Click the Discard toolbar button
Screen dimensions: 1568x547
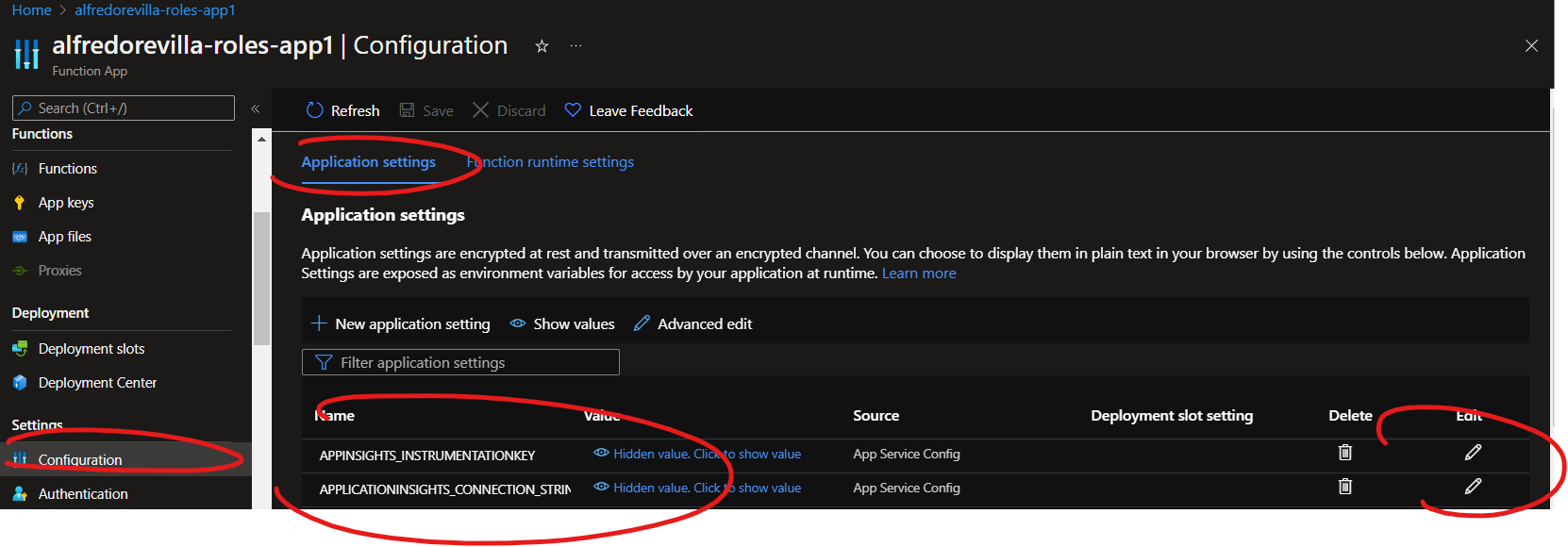point(509,110)
